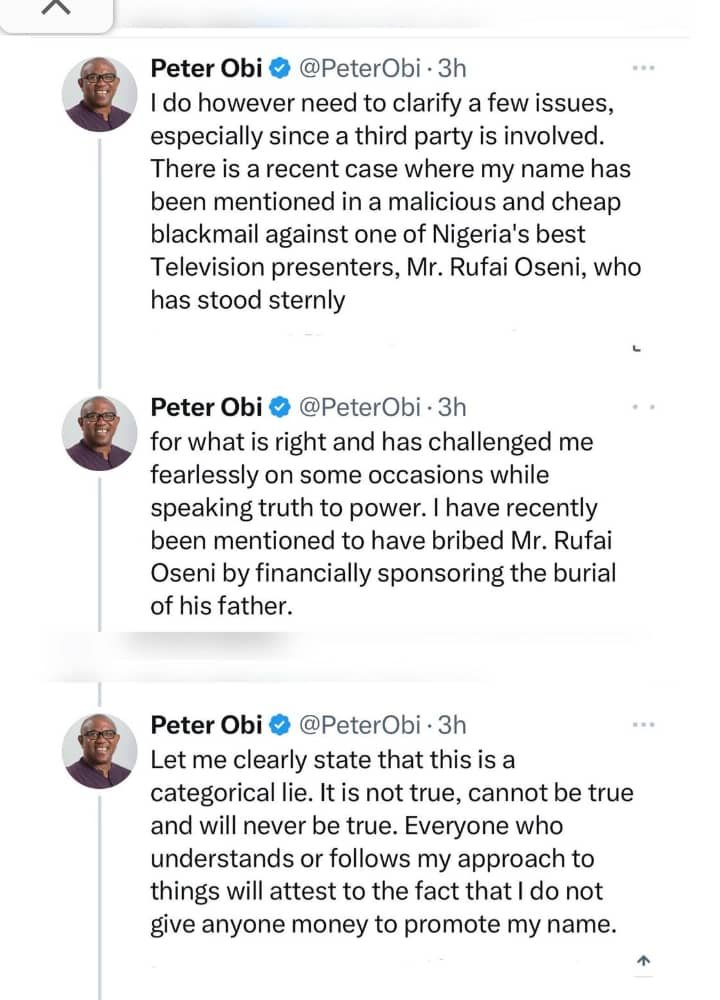Open more options on the 'for what is right' tweet
This screenshot has height=1000, width=720.
[x=644, y=408]
